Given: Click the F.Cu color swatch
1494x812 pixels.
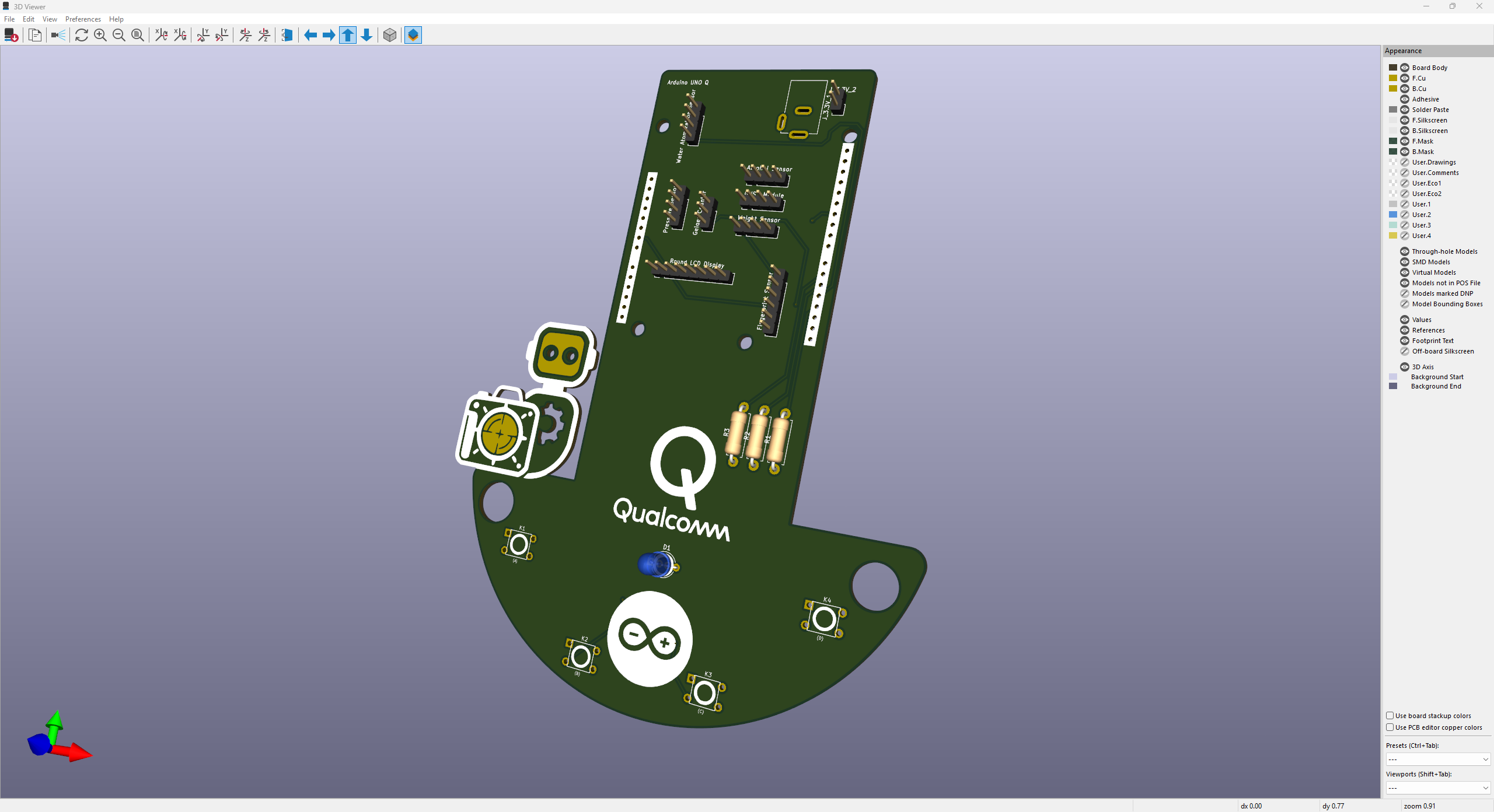Looking at the screenshot, I should point(1393,78).
